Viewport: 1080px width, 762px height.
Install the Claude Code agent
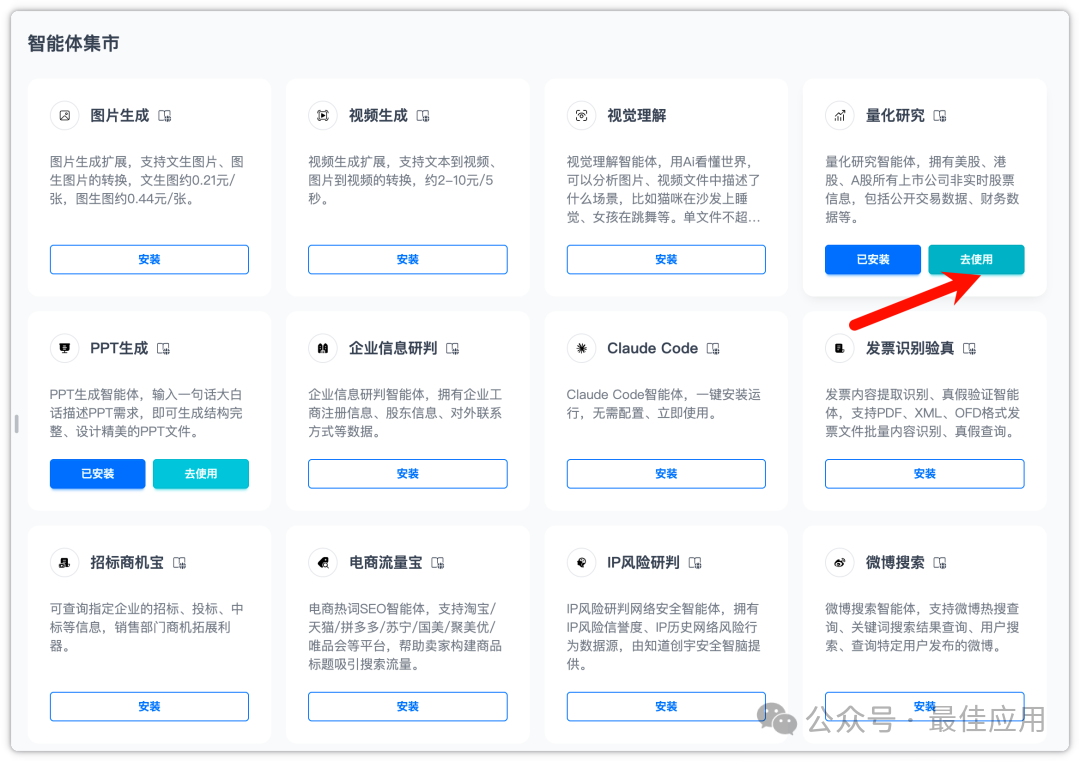point(666,474)
